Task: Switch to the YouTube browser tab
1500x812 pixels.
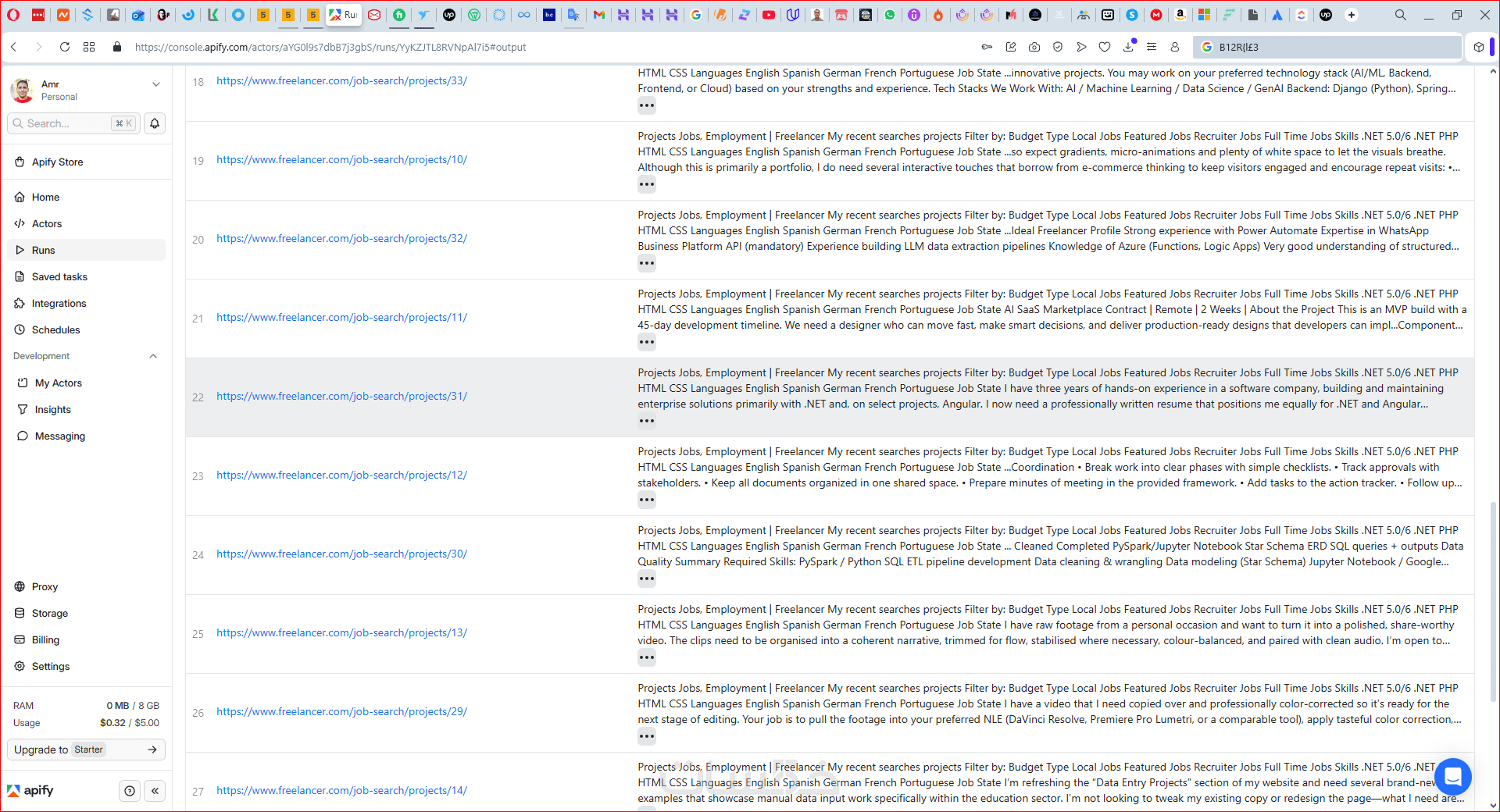Action: [769, 15]
